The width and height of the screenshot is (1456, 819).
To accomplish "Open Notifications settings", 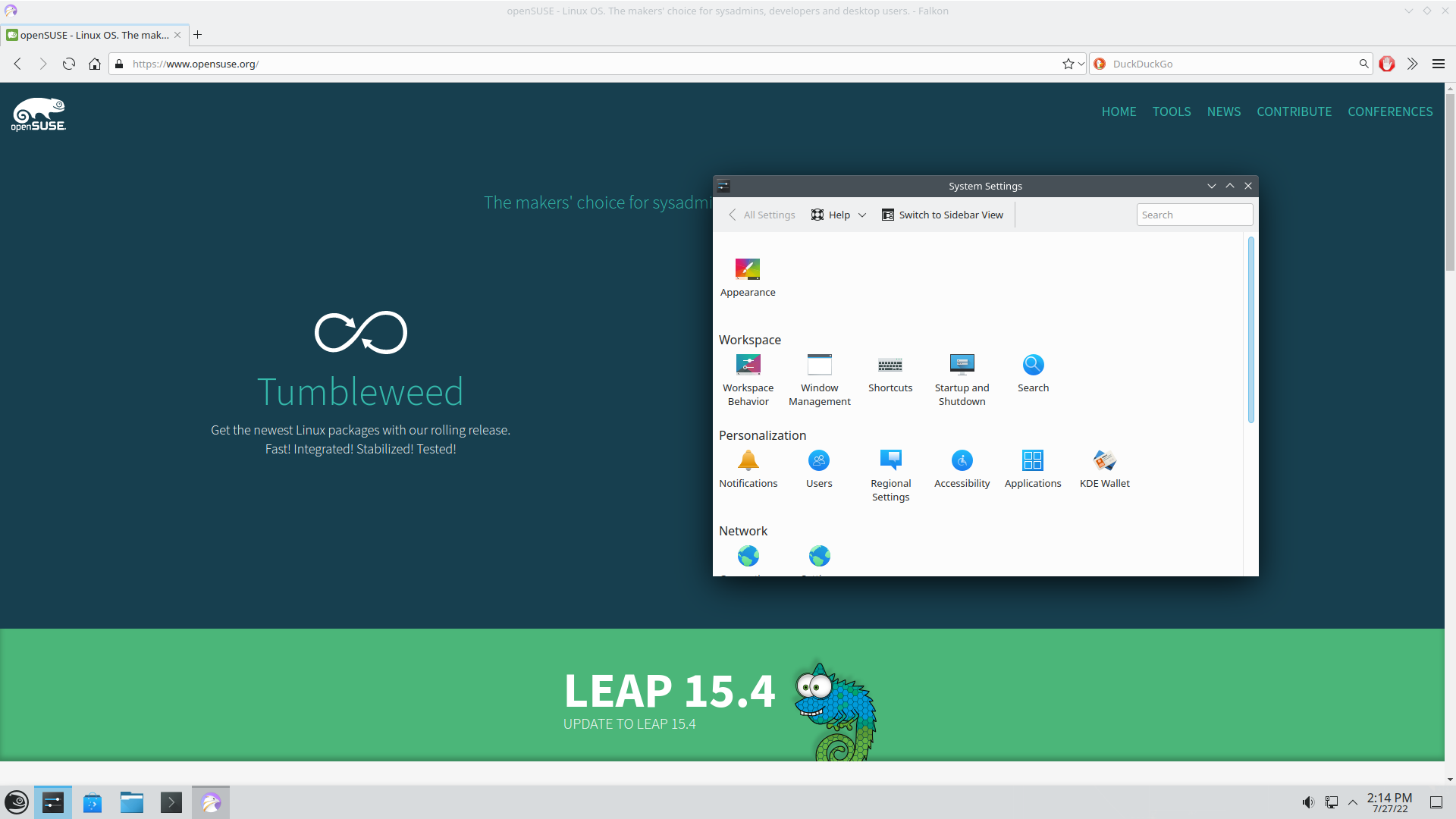I will click(748, 469).
